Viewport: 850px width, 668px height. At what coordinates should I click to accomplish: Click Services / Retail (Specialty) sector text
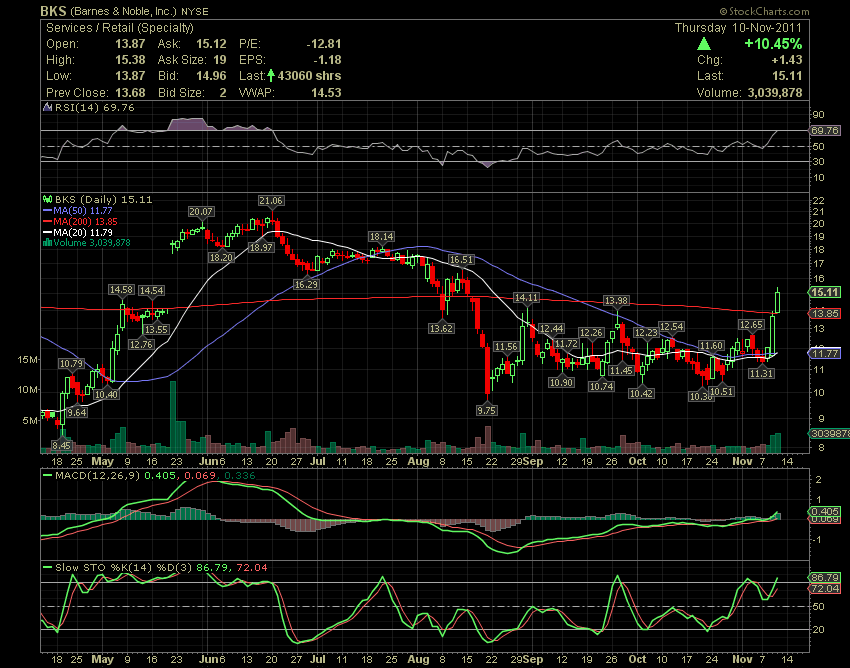click(120, 28)
